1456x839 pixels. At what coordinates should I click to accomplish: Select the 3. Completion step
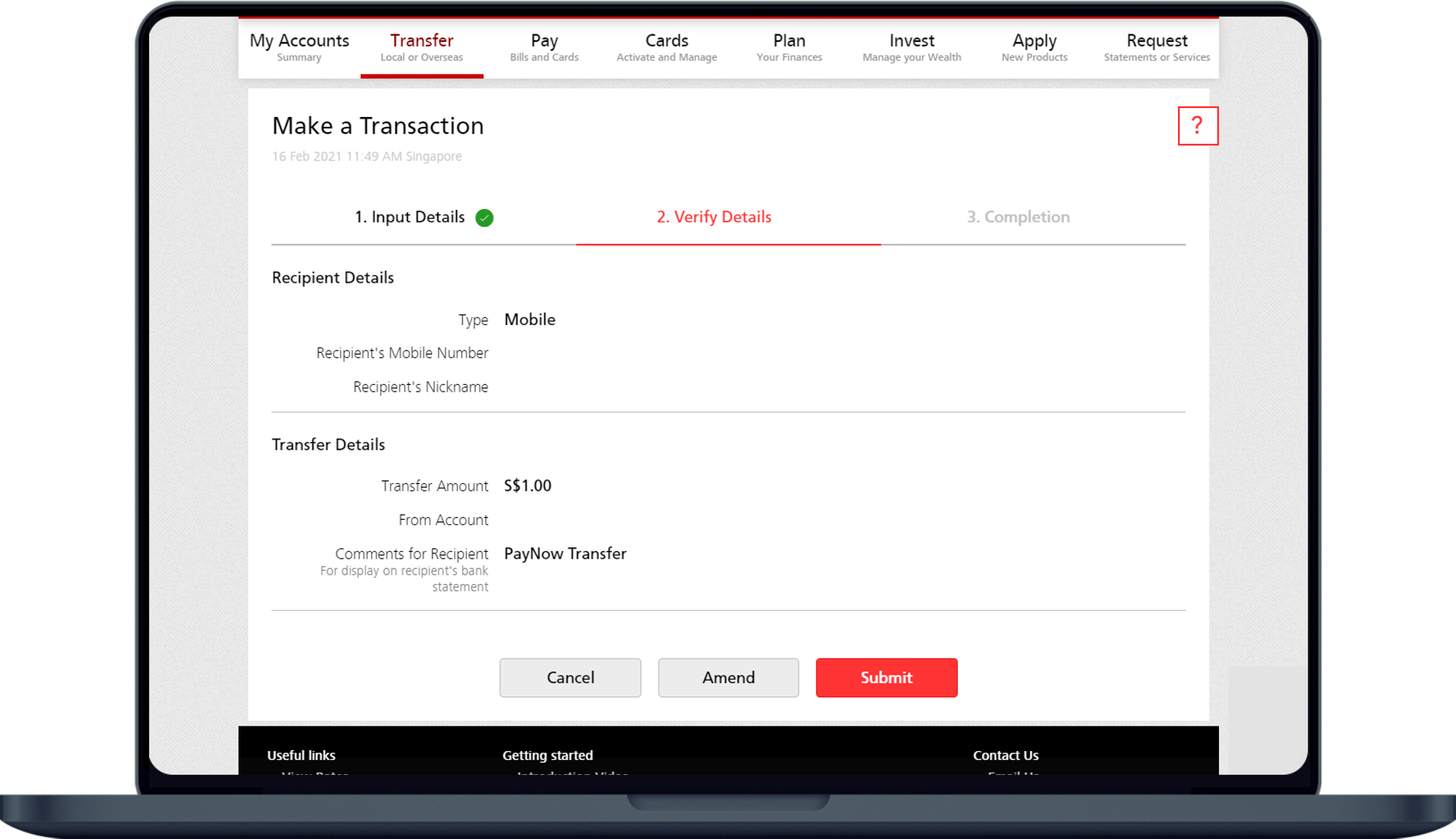click(1018, 217)
